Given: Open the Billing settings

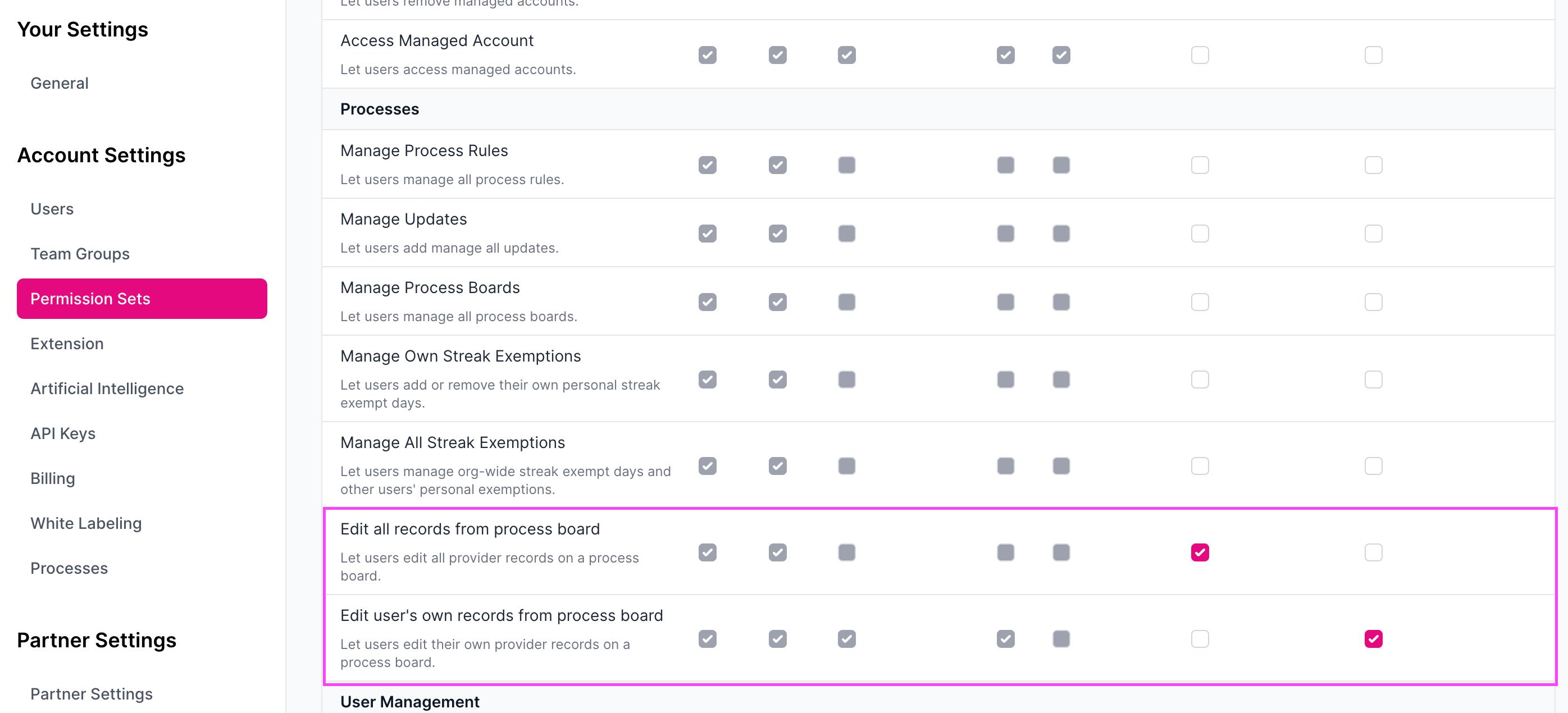Looking at the screenshot, I should 52,478.
